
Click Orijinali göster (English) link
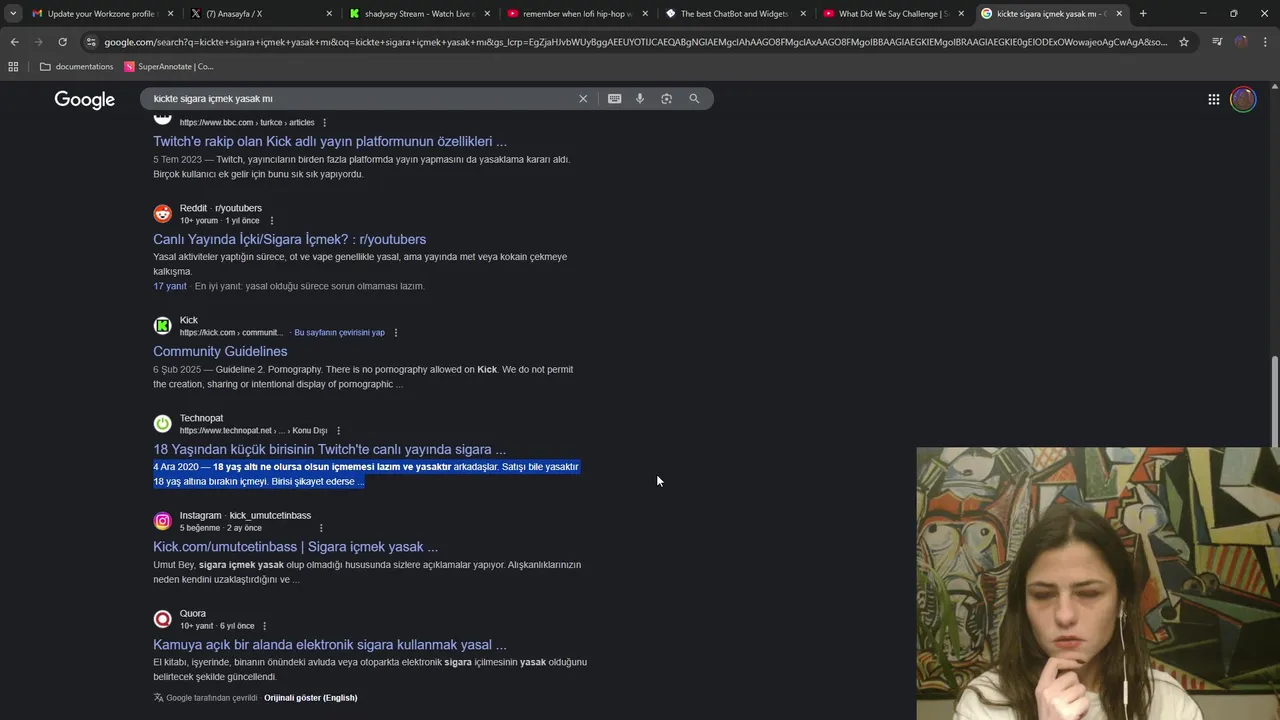coord(310,698)
